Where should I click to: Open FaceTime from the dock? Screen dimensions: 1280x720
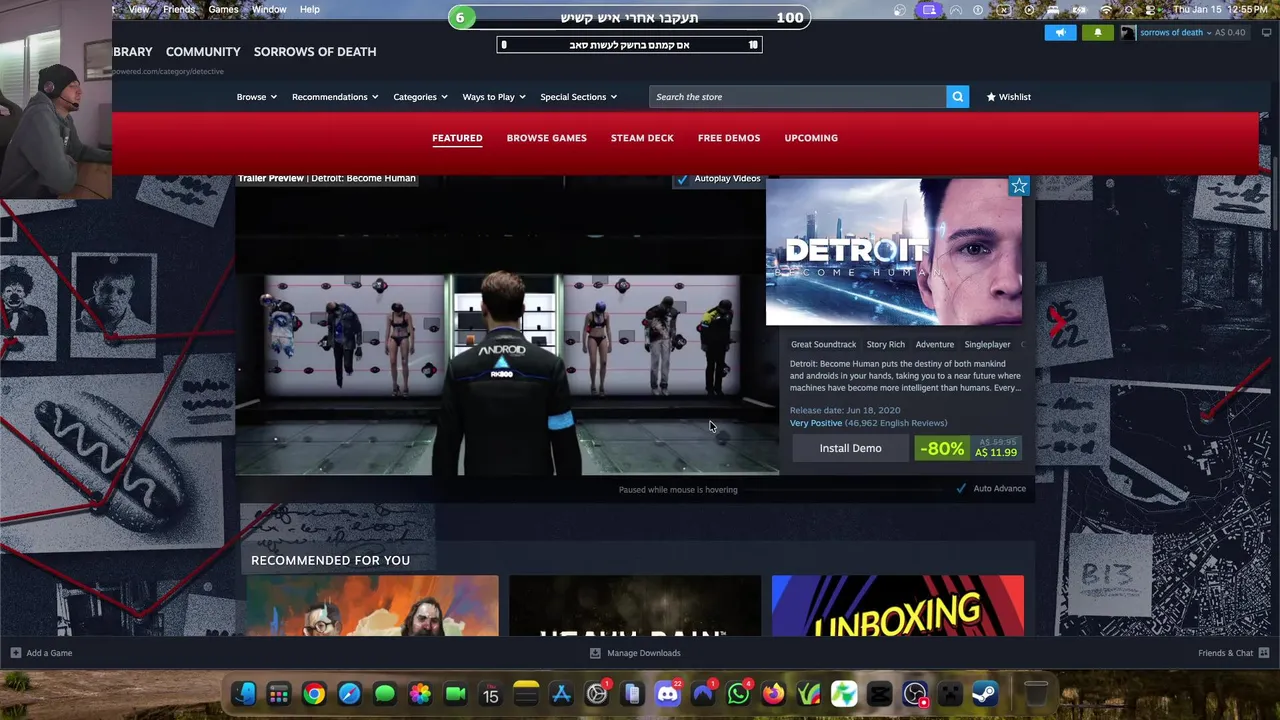coord(455,694)
